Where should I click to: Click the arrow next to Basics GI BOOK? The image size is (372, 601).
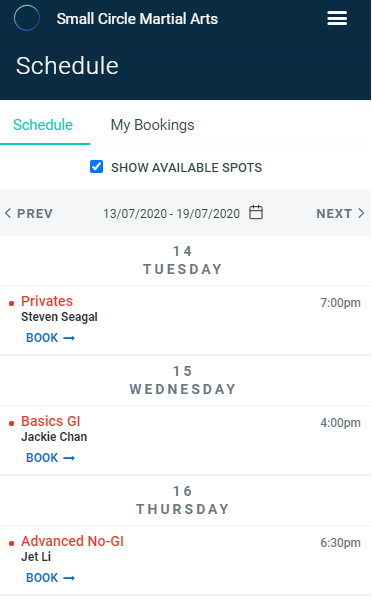(x=69, y=458)
